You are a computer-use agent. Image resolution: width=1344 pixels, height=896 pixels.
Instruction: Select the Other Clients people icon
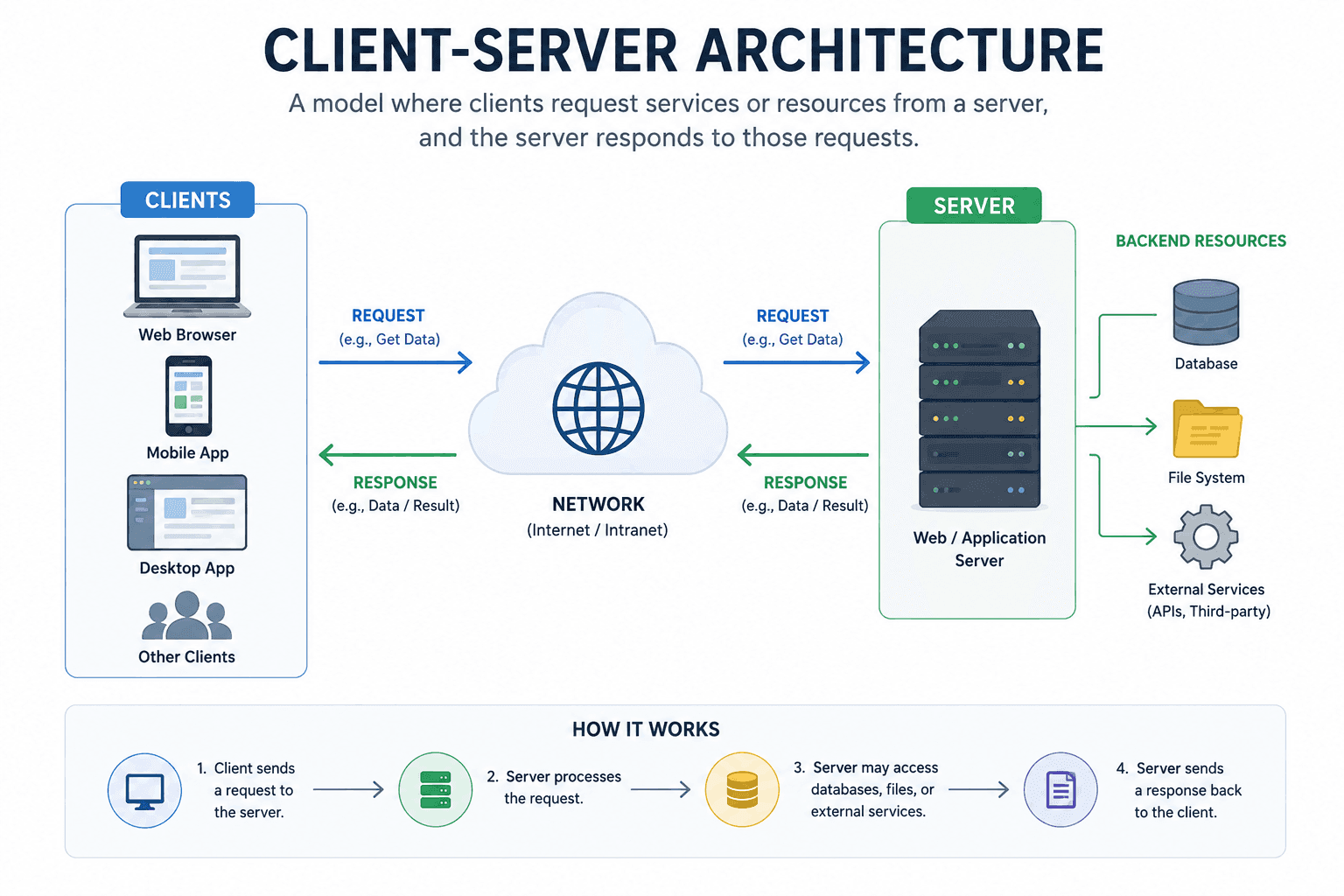click(186, 615)
